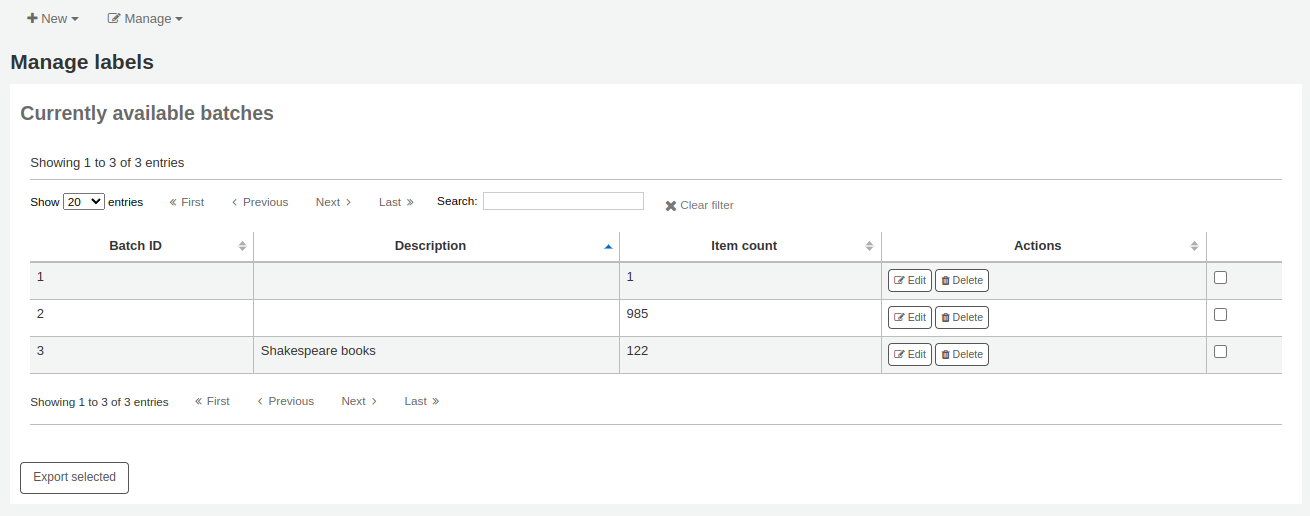Sort by Item count column icon
Viewport: 1310px width, 516px height.
click(x=869, y=246)
